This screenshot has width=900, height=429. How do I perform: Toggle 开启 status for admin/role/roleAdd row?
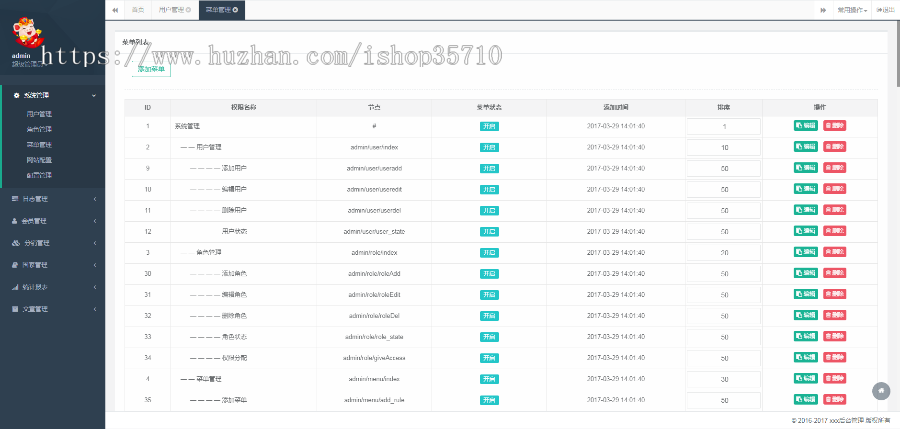[x=489, y=274]
